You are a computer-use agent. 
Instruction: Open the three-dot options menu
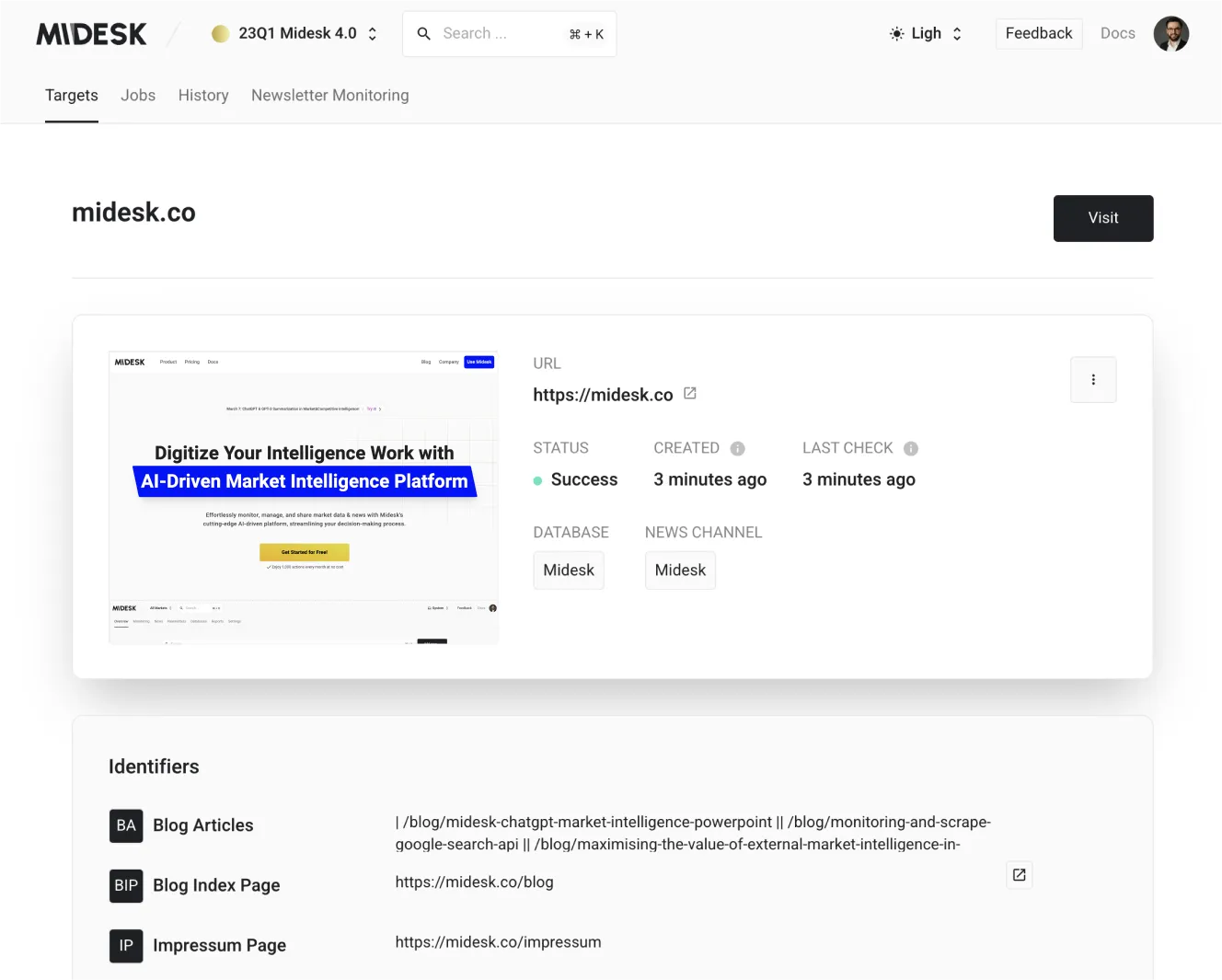1093,379
